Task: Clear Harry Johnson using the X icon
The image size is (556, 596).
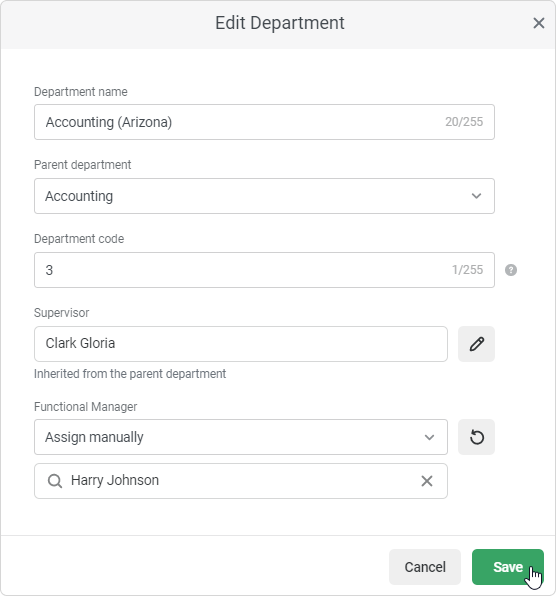Action: coord(427,481)
